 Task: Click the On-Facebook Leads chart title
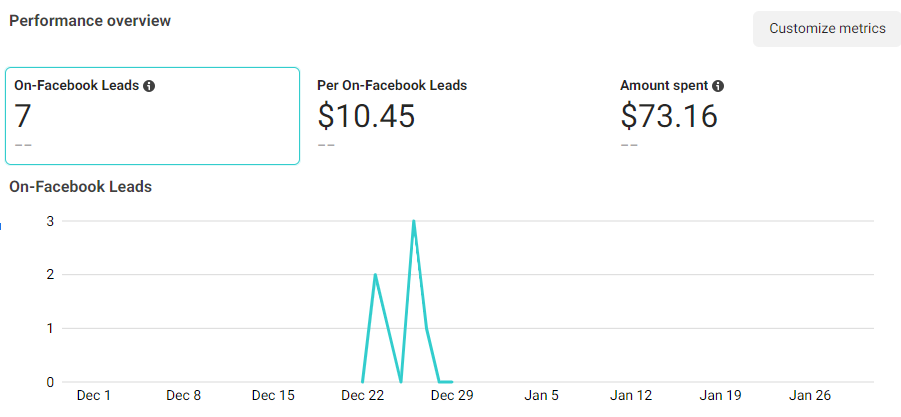[80, 186]
